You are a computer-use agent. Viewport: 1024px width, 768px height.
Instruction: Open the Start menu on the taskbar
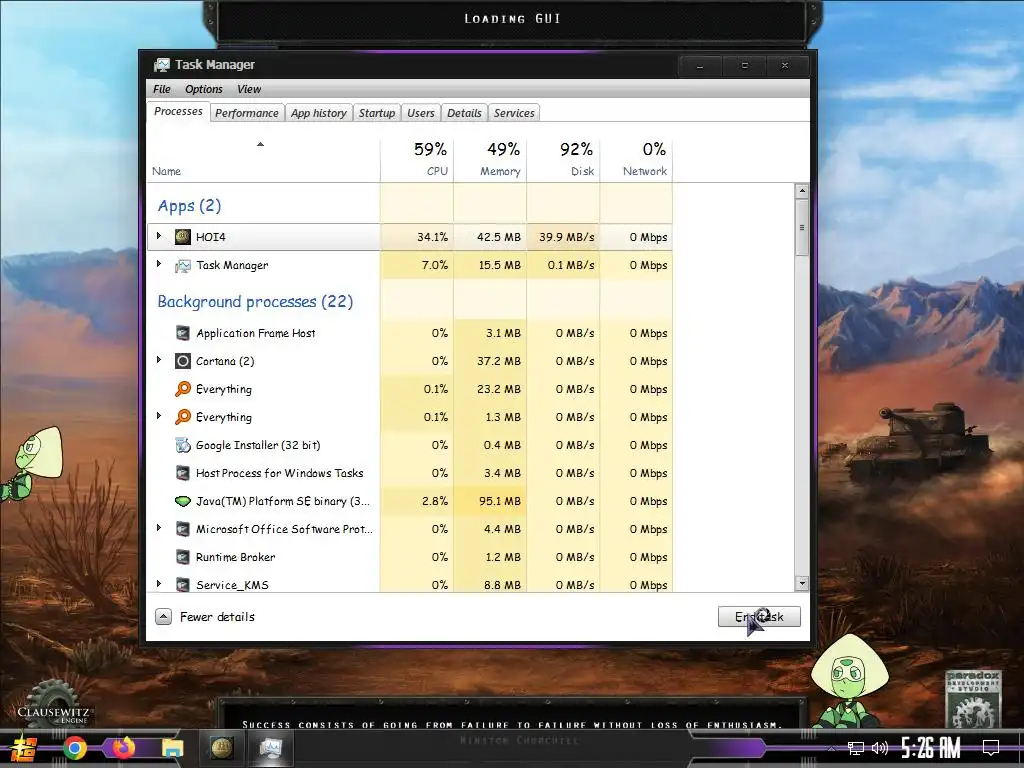point(25,748)
